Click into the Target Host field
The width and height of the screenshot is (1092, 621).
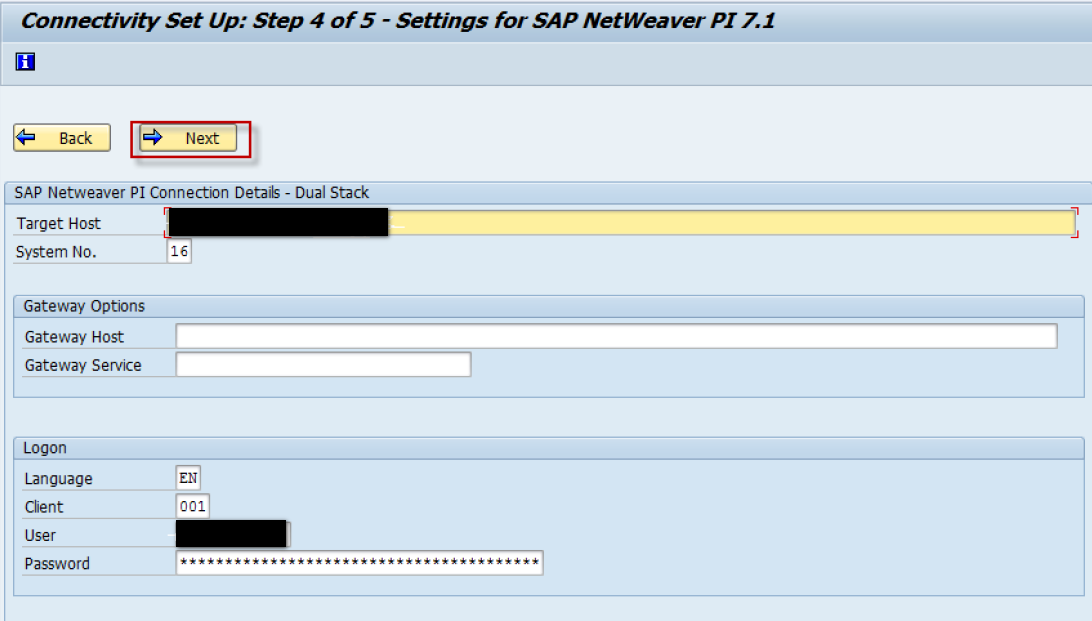(621, 223)
